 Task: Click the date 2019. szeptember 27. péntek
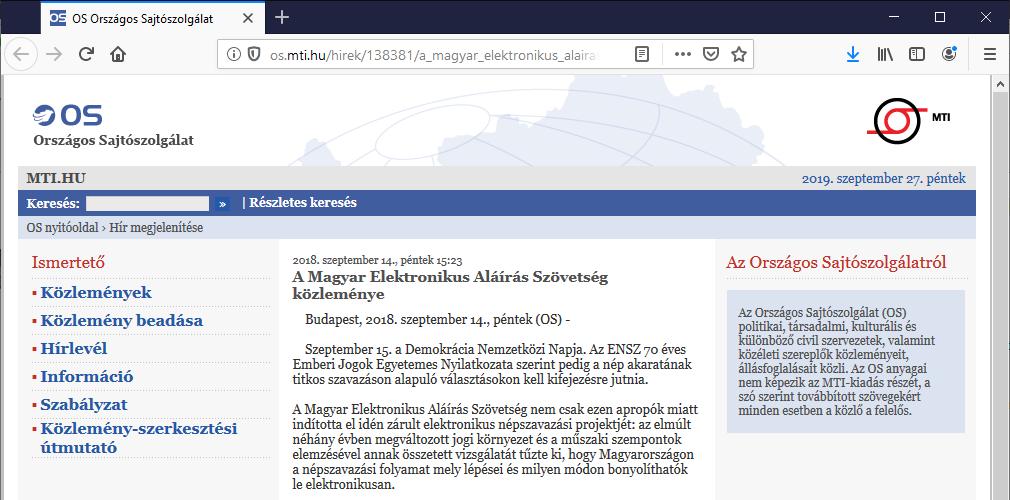884,178
